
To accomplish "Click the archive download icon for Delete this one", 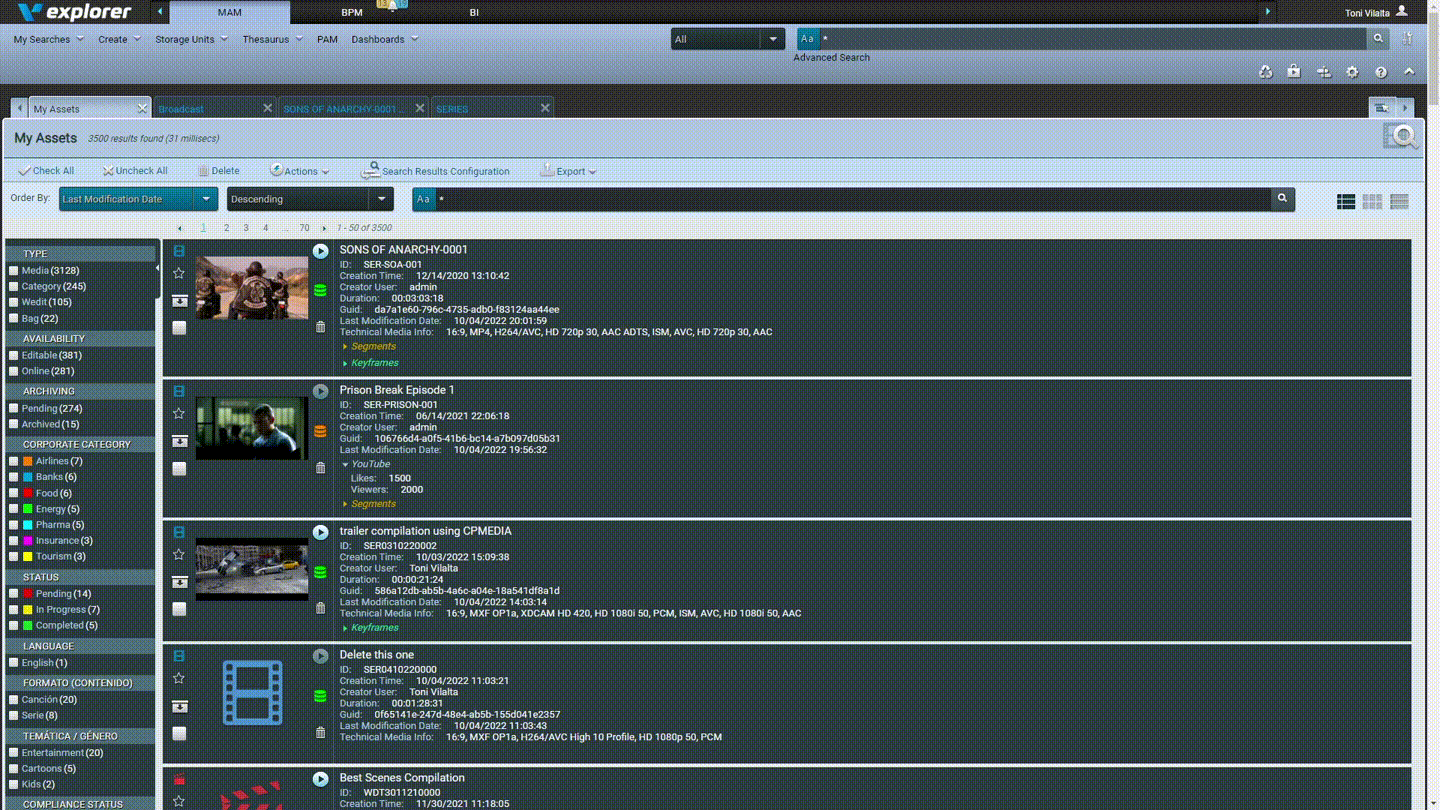I will [x=179, y=706].
